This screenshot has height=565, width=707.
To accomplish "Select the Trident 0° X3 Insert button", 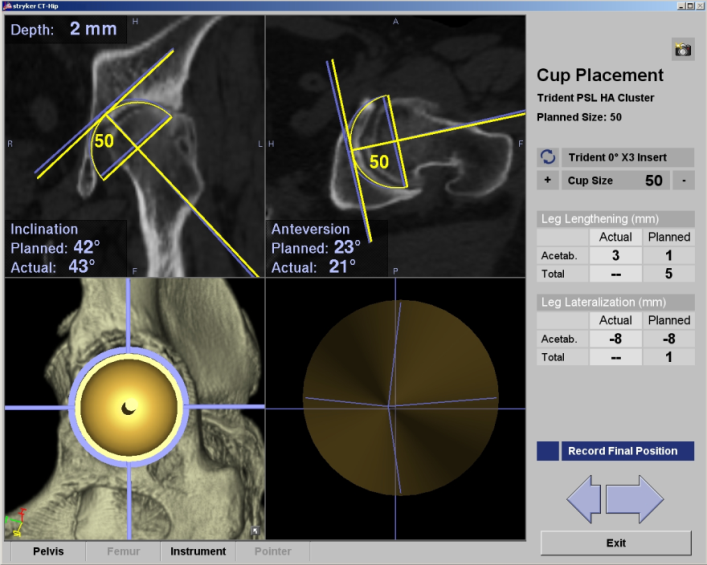I will (627, 157).
